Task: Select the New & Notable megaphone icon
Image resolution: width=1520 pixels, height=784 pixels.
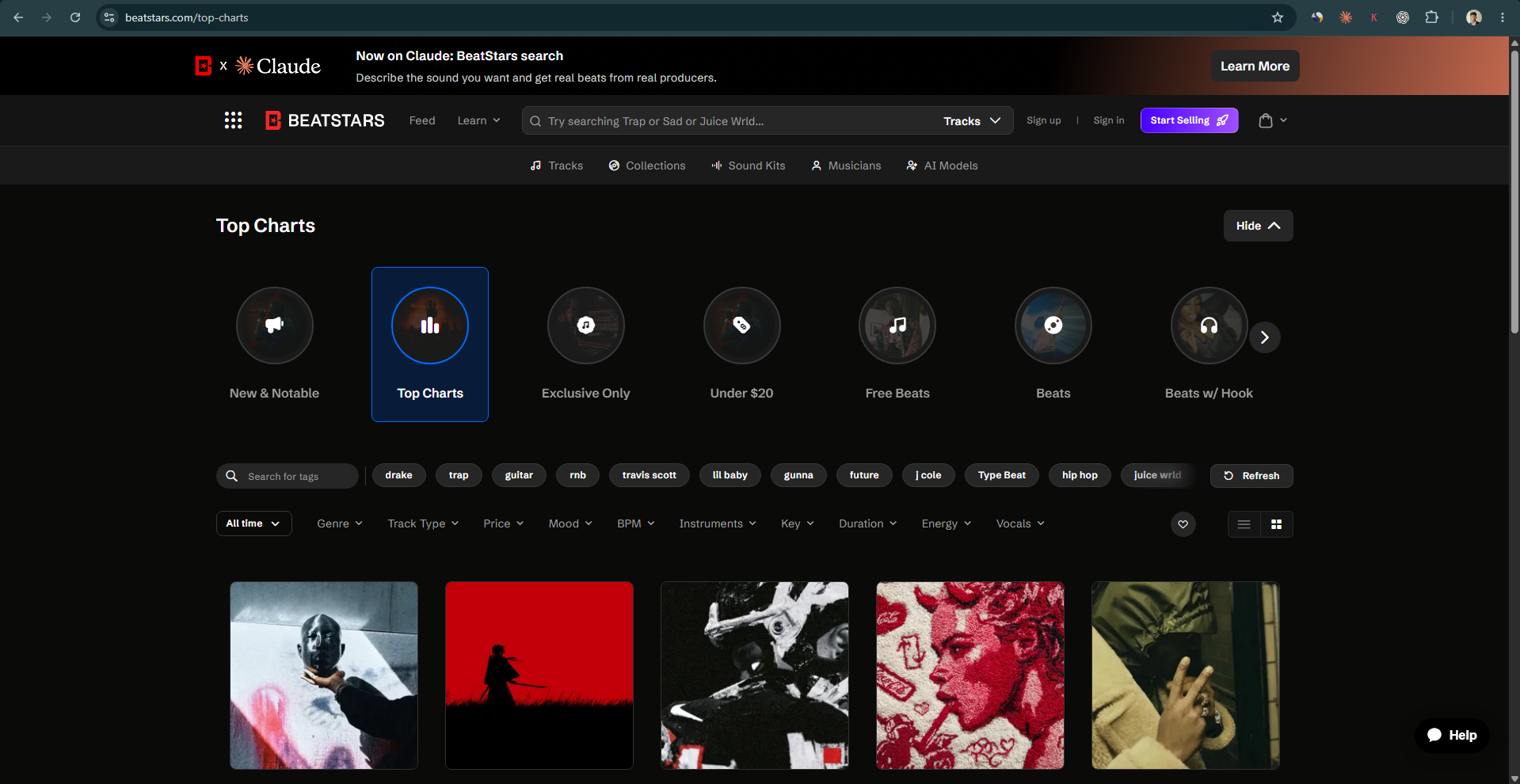Action: point(275,325)
